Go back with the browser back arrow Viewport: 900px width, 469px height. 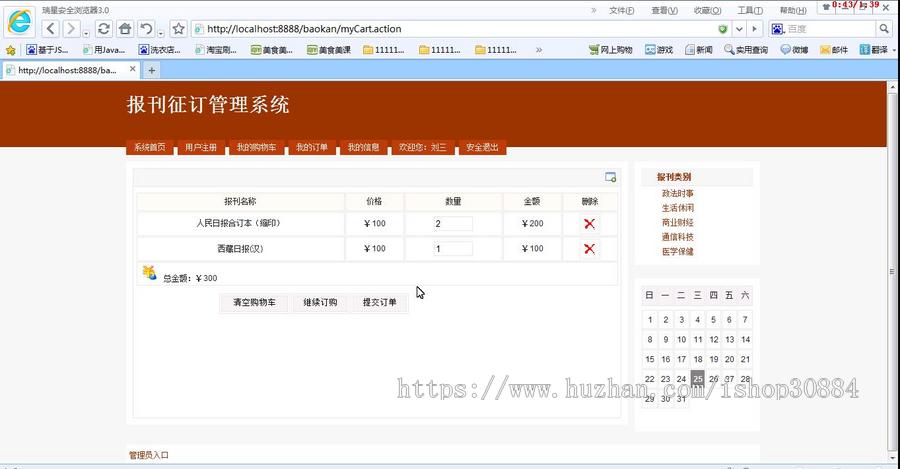coord(51,29)
